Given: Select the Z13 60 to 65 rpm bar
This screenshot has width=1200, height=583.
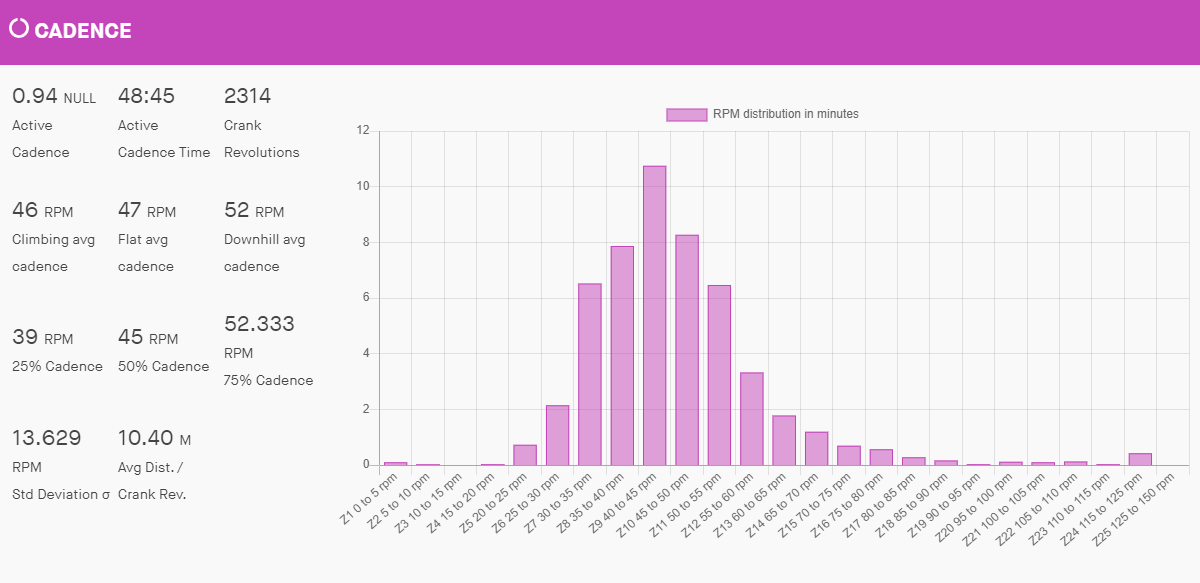Looking at the screenshot, I should (x=784, y=440).
